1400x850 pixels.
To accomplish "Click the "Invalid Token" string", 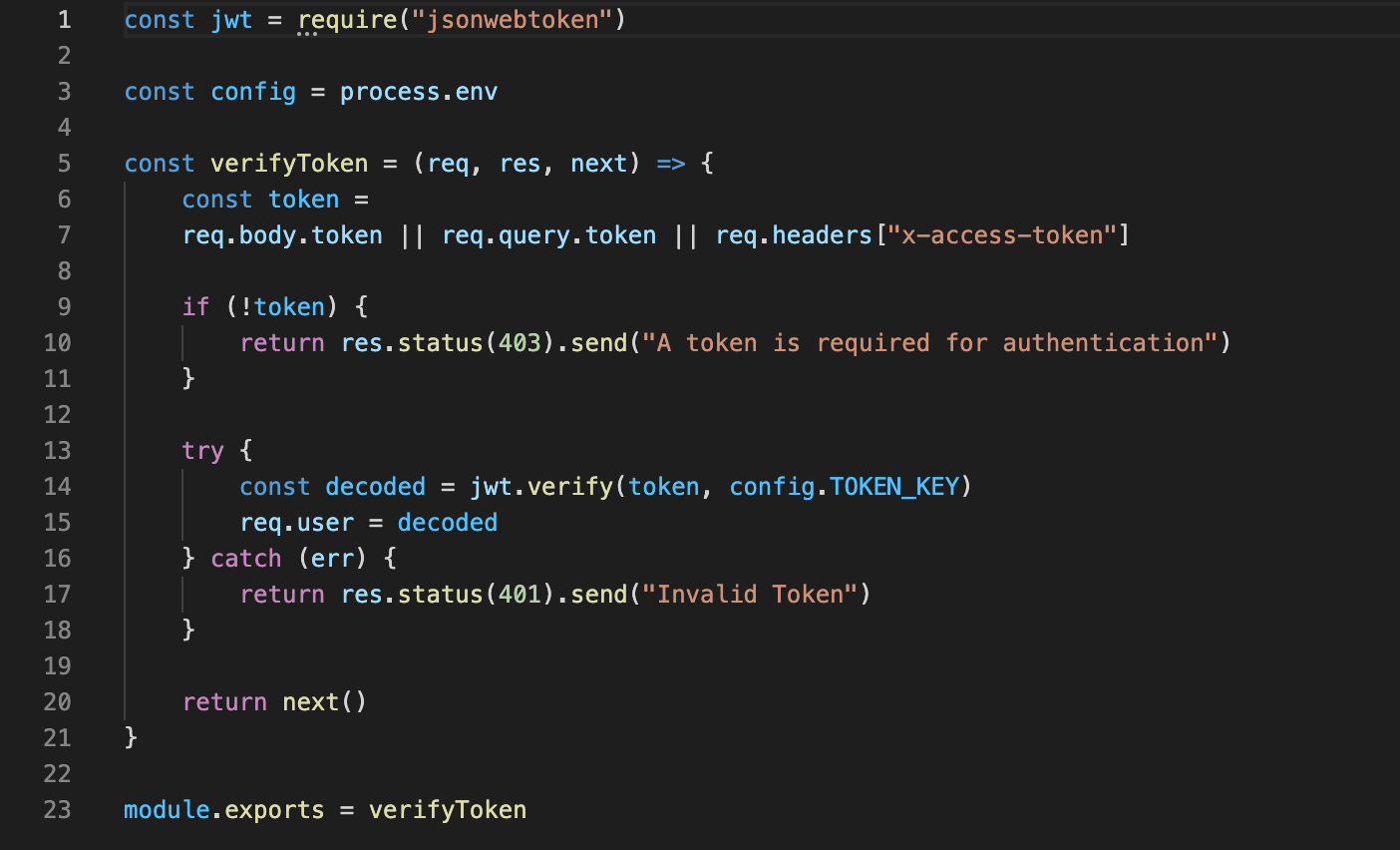I will click(x=750, y=595).
